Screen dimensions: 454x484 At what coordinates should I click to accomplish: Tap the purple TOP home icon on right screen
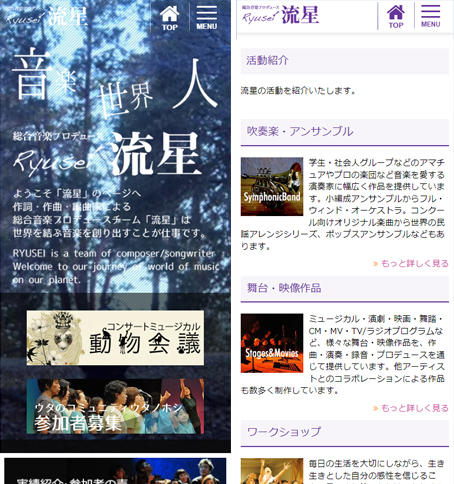click(396, 17)
